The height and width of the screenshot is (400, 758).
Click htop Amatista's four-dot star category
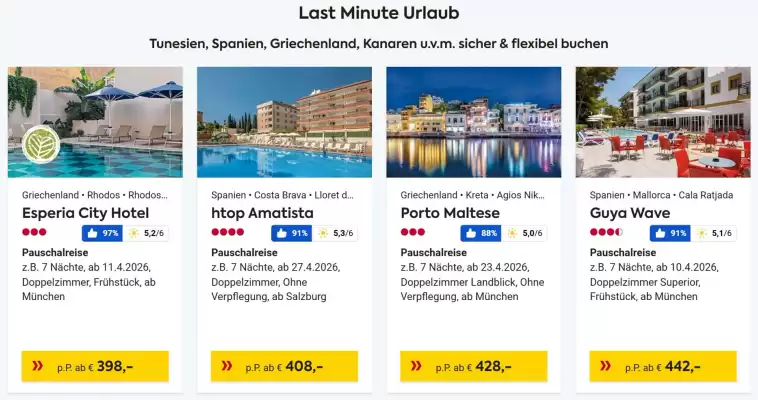[x=227, y=233]
